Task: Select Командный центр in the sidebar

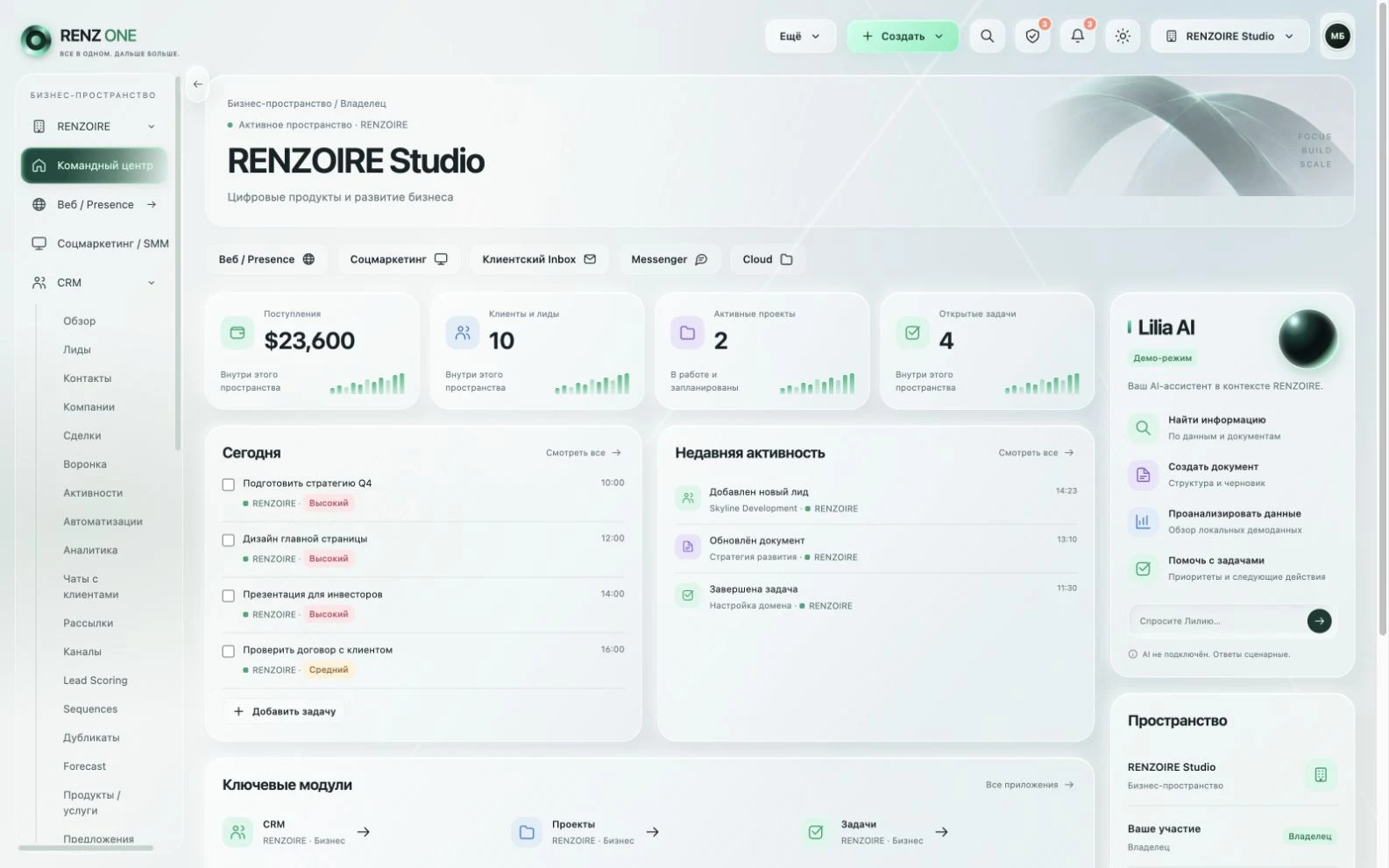Action: click(x=95, y=166)
